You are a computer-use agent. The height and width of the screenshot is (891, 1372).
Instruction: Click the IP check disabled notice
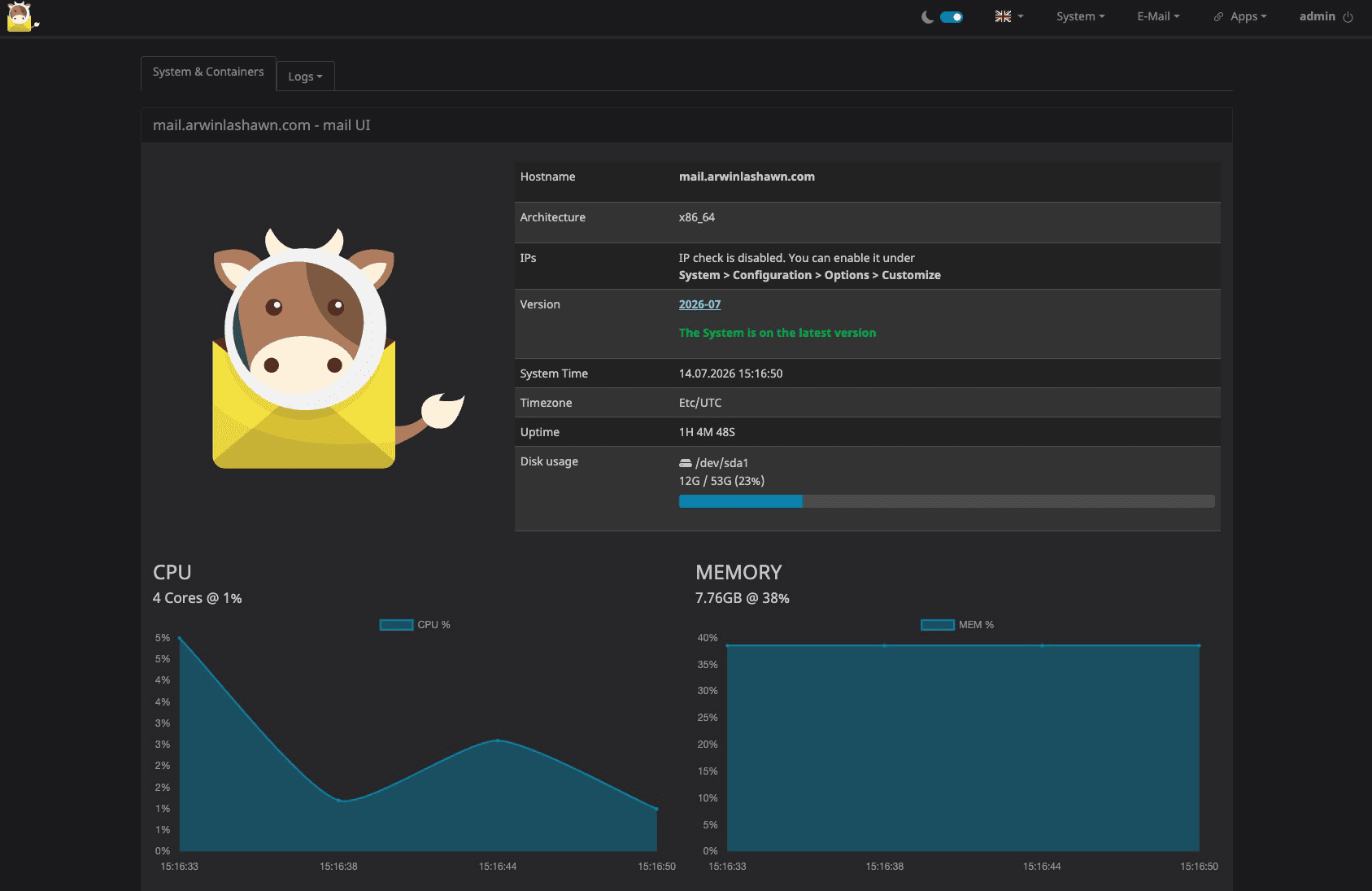tap(796, 258)
